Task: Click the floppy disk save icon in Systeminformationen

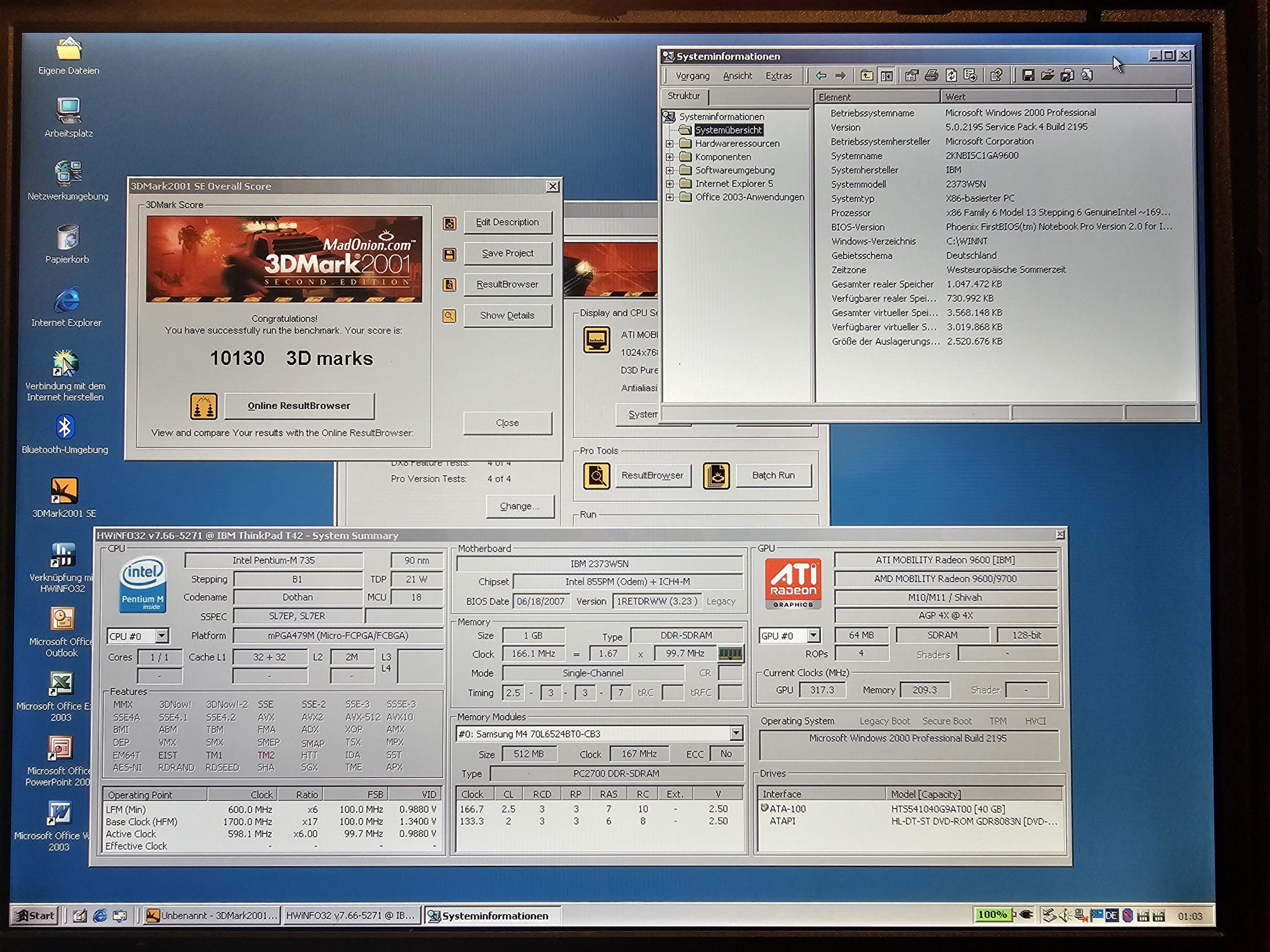Action: click(1028, 75)
